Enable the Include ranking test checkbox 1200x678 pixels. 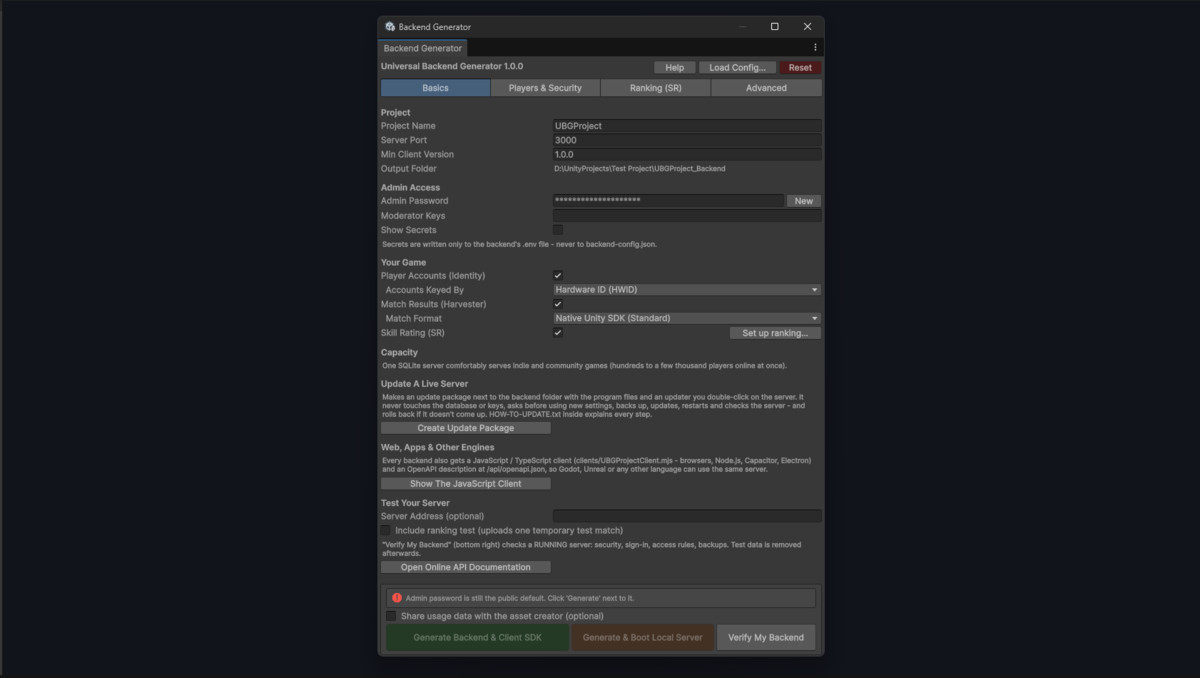click(x=386, y=530)
